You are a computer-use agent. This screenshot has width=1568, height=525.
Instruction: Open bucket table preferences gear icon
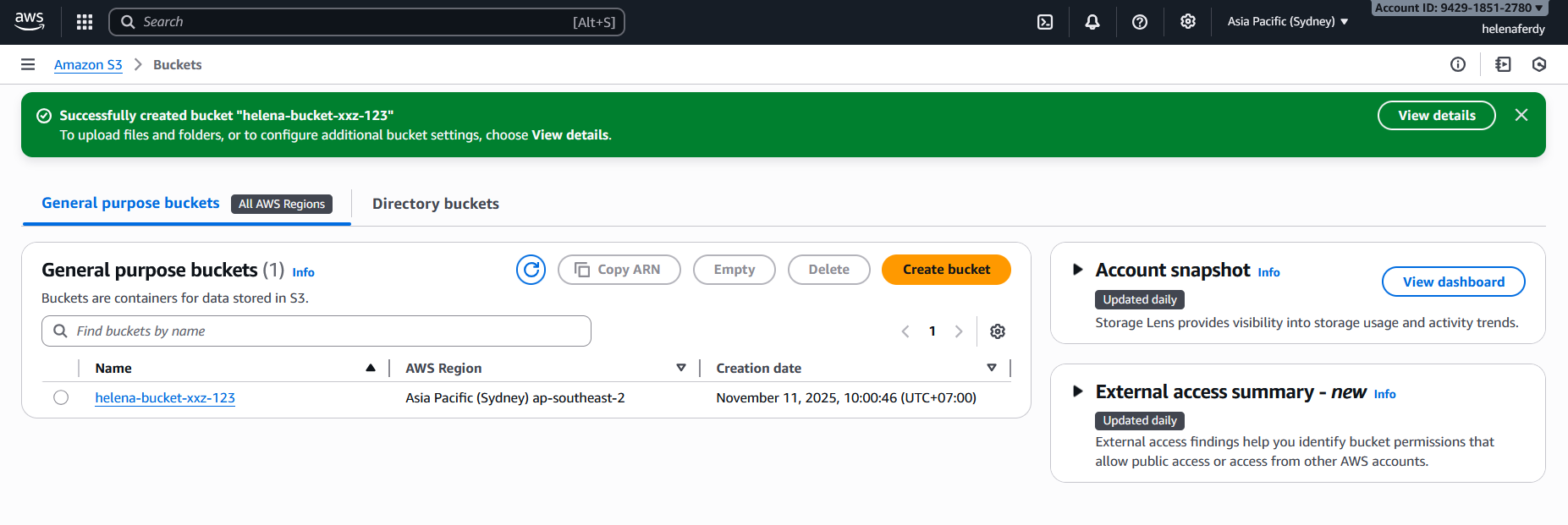(x=998, y=331)
